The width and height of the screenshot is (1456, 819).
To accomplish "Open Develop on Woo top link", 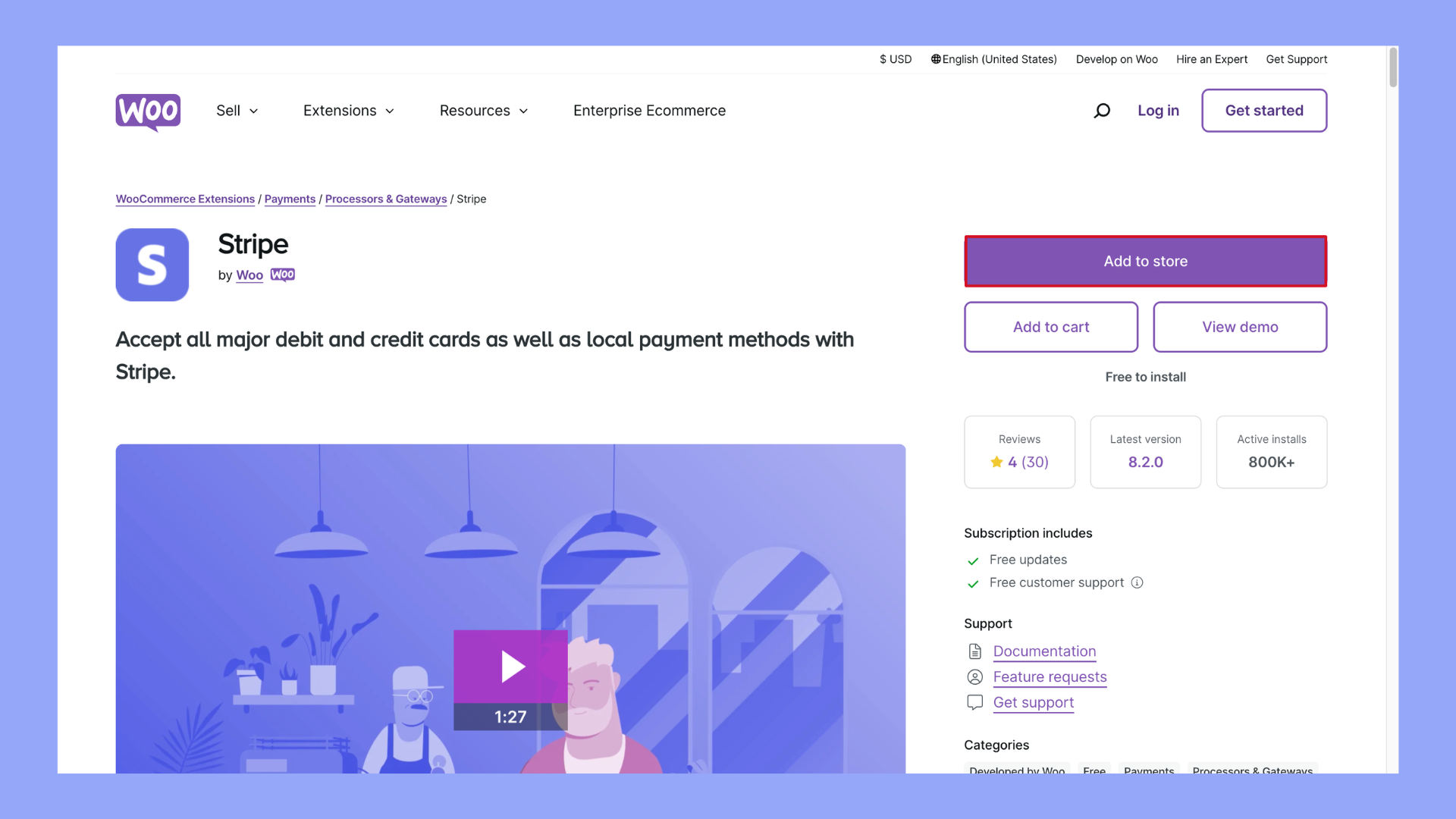I will 1116,59.
